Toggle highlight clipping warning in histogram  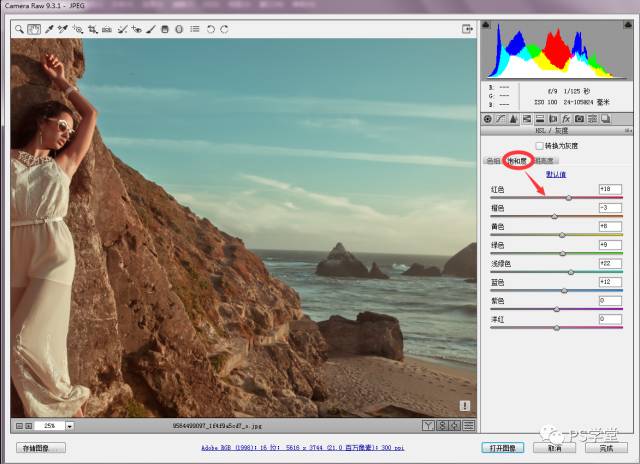tap(627, 24)
